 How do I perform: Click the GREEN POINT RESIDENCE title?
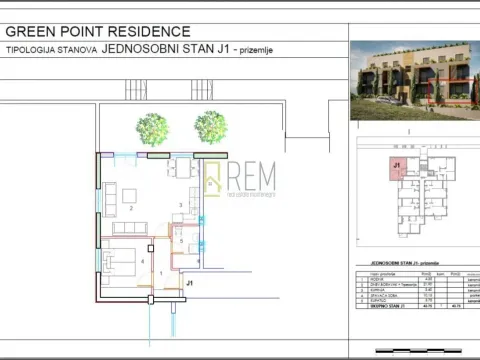point(98,32)
